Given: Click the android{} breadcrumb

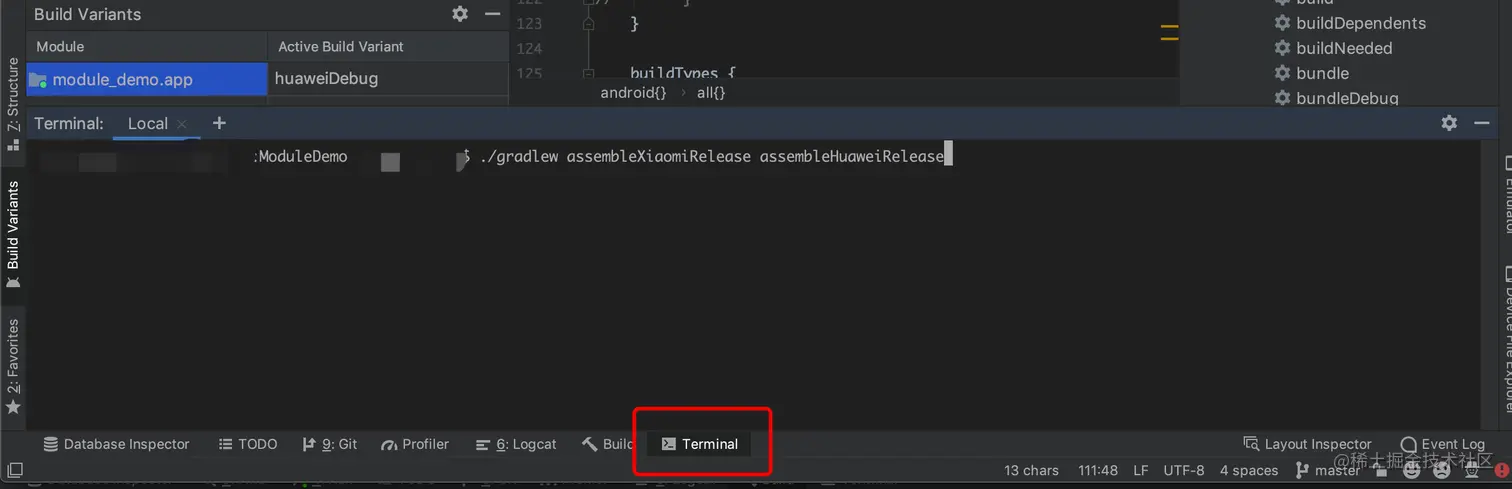Looking at the screenshot, I should [633, 93].
